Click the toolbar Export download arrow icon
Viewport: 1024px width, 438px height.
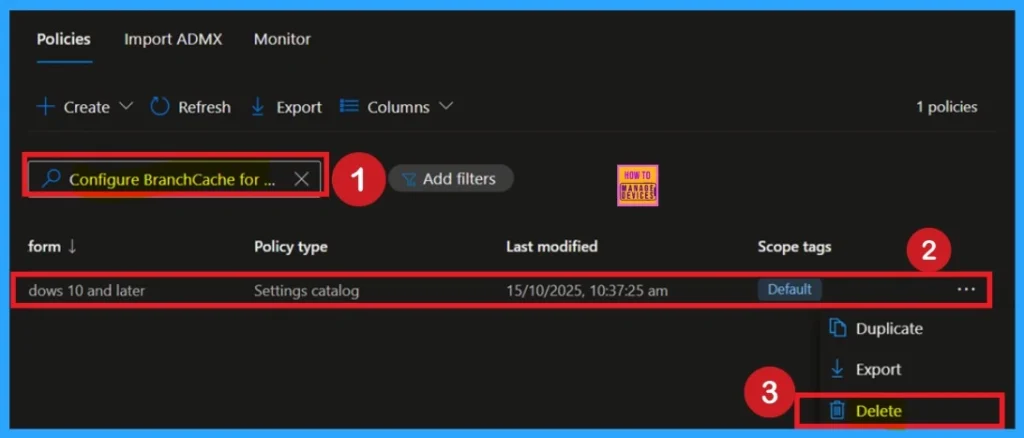click(x=258, y=107)
